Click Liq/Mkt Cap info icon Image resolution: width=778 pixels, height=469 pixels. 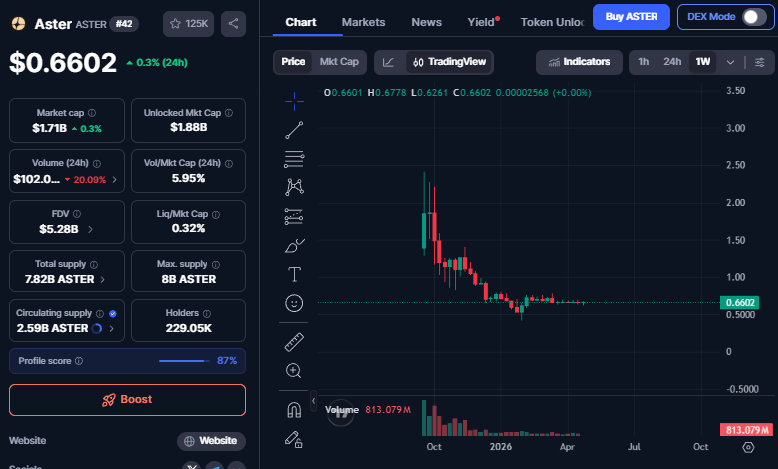(216, 214)
